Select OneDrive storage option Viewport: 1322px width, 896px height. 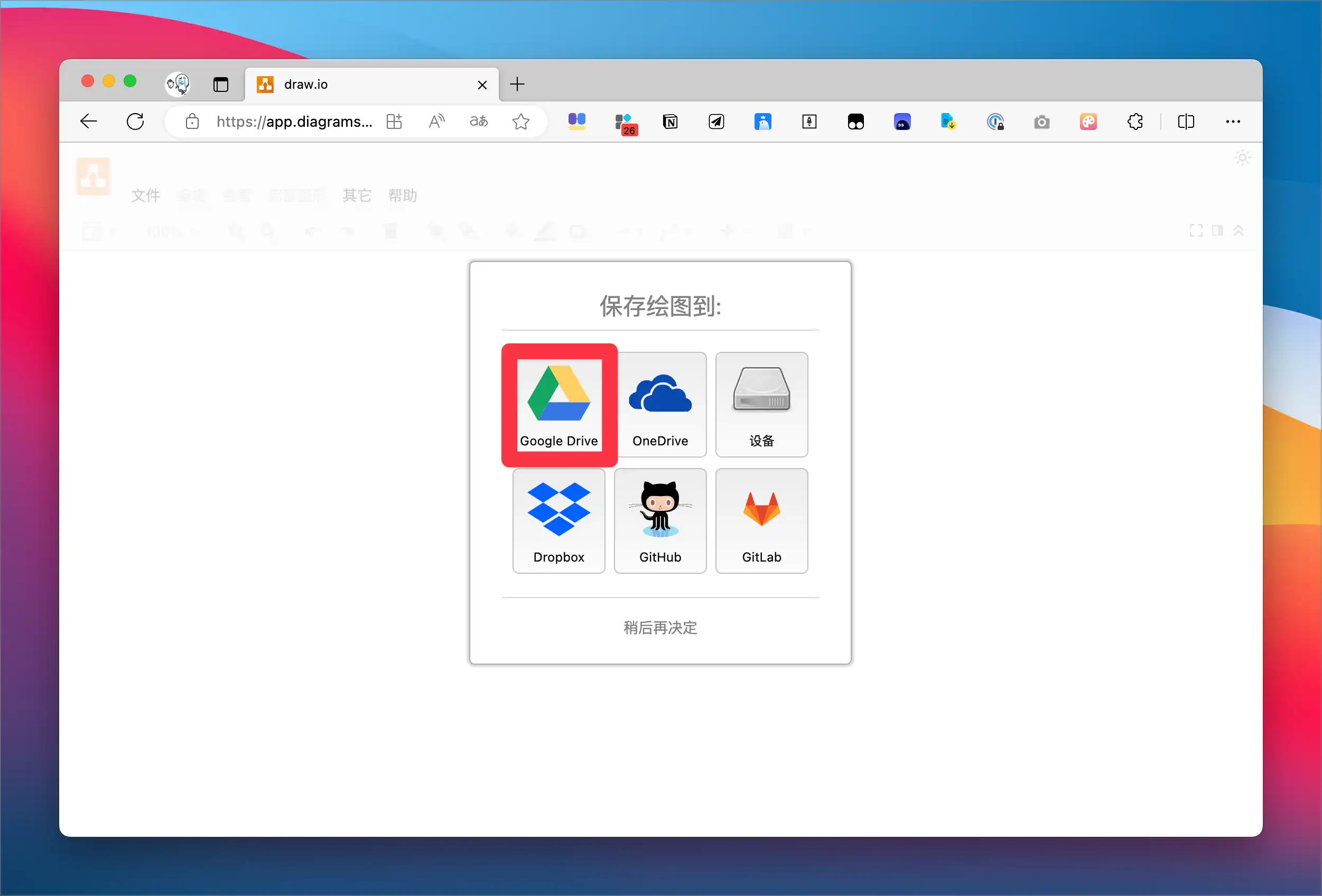click(660, 404)
